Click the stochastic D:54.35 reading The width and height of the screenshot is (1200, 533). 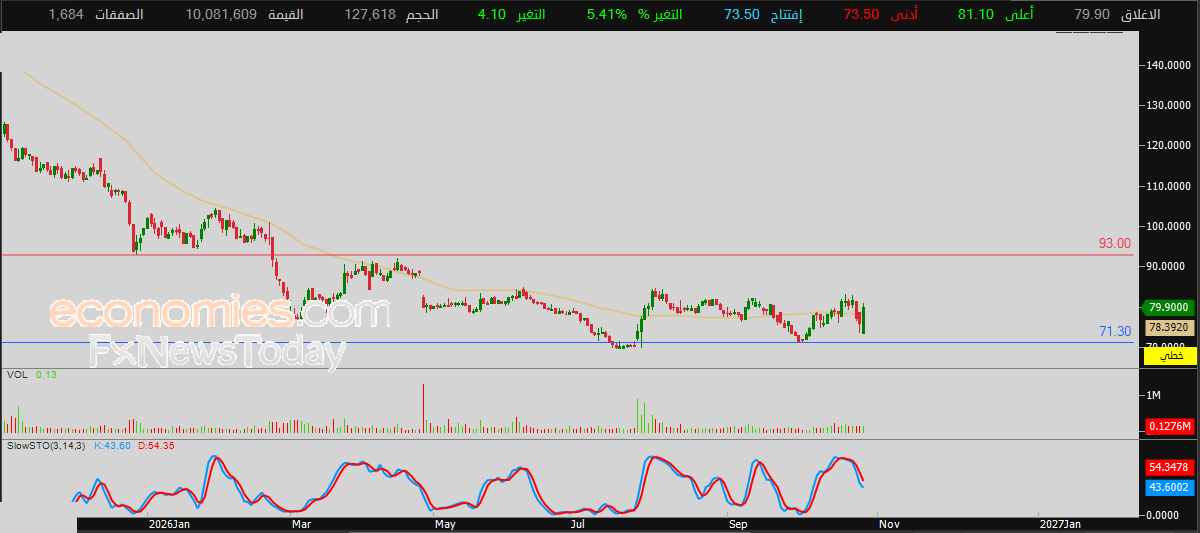pyautogui.click(x=156, y=444)
